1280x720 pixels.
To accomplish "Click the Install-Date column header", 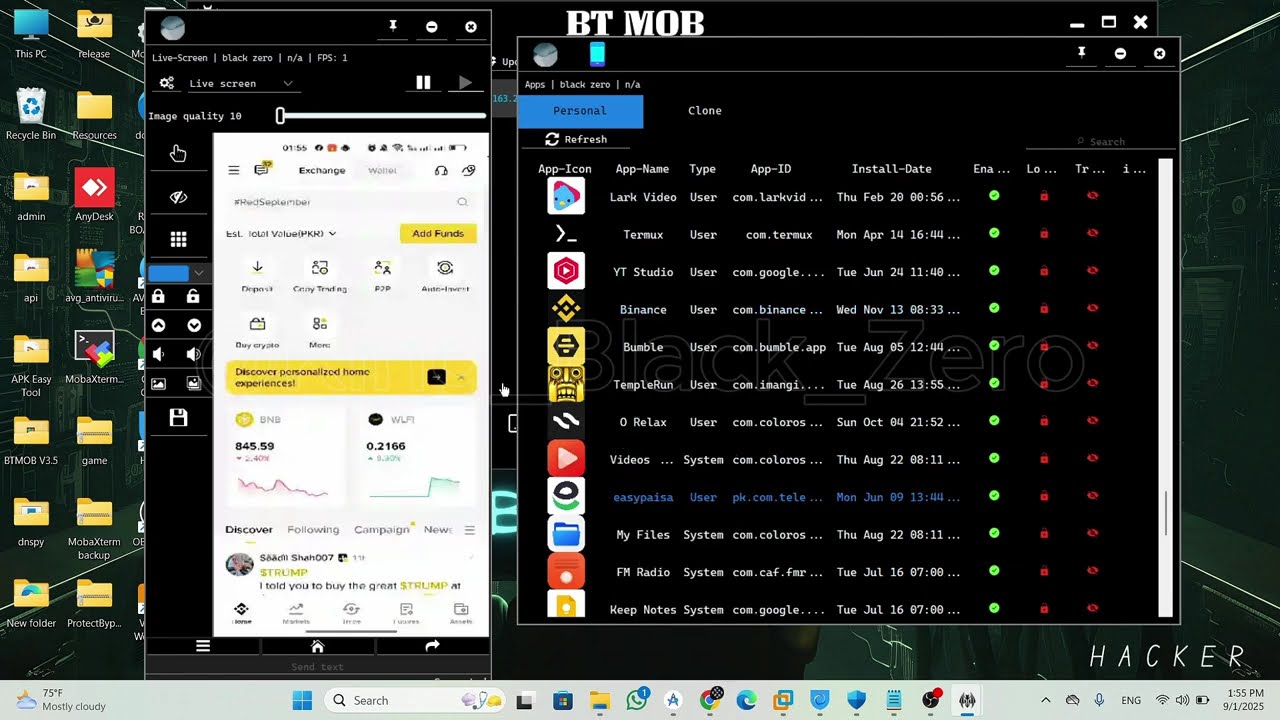I will 892,169.
